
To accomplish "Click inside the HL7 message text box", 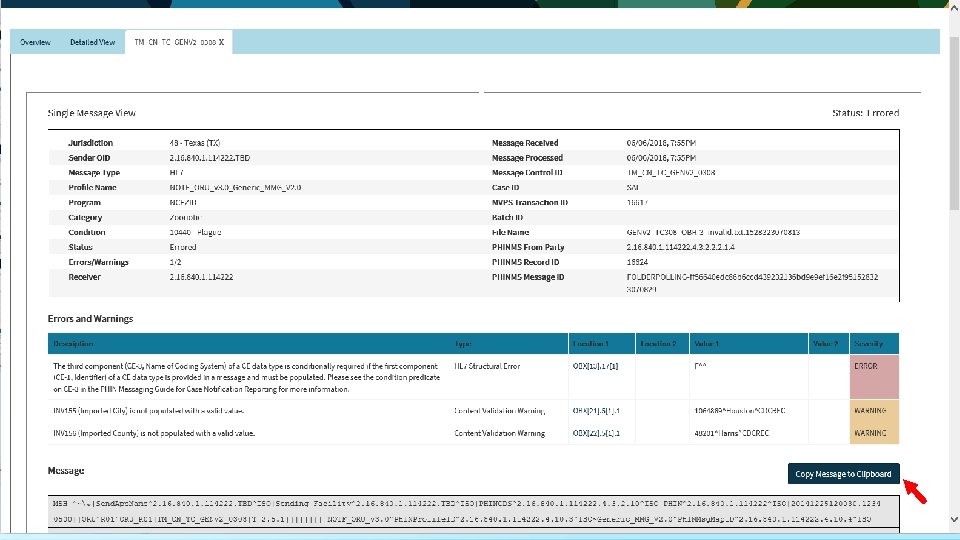I will (x=473, y=512).
